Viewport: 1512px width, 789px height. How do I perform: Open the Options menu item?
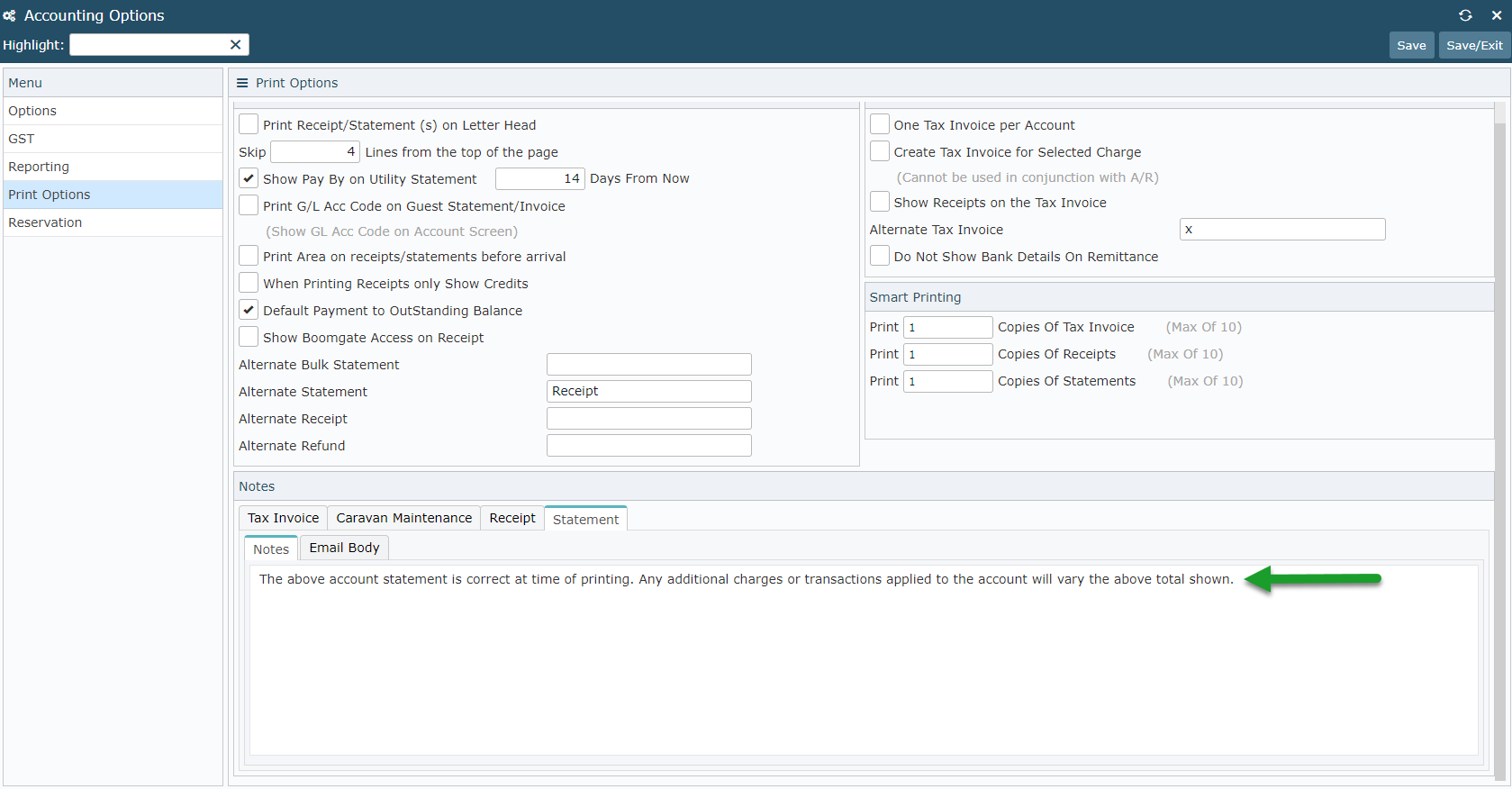(x=113, y=111)
